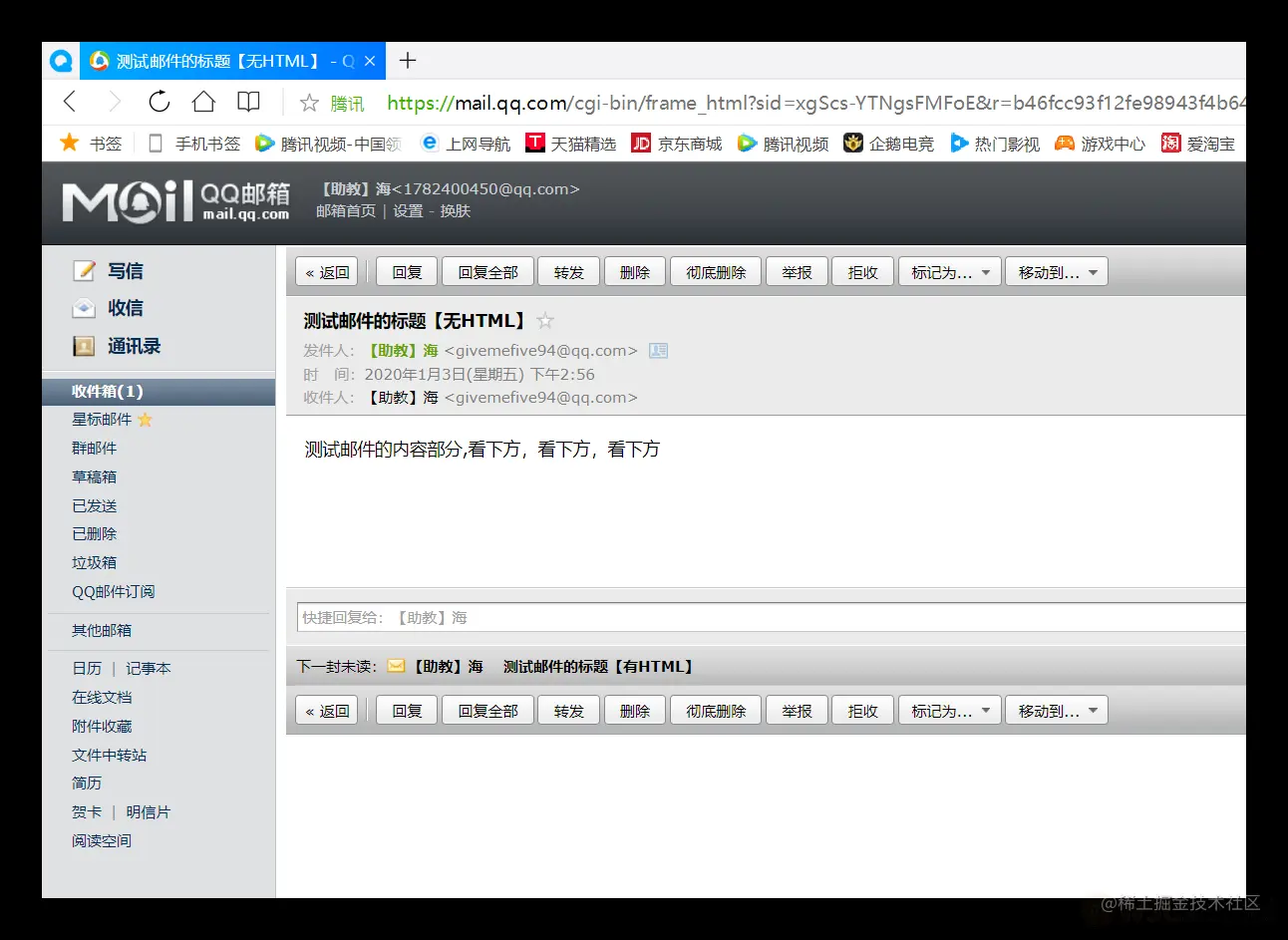Image resolution: width=1288 pixels, height=940 pixels.
Task: Open 企鹅电竞 bookmark
Action: 888,144
